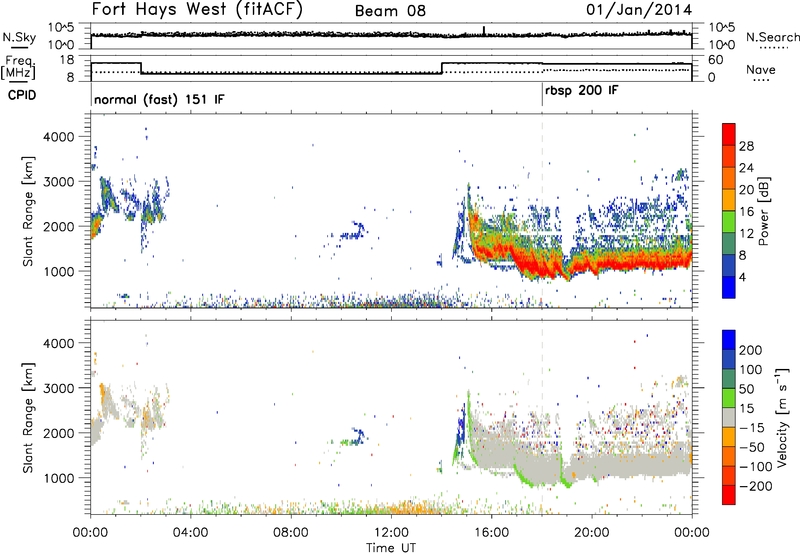Click the 'Nave' legend label
The height and width of the screenshot is (554, 800).
(x=761, y=69)
